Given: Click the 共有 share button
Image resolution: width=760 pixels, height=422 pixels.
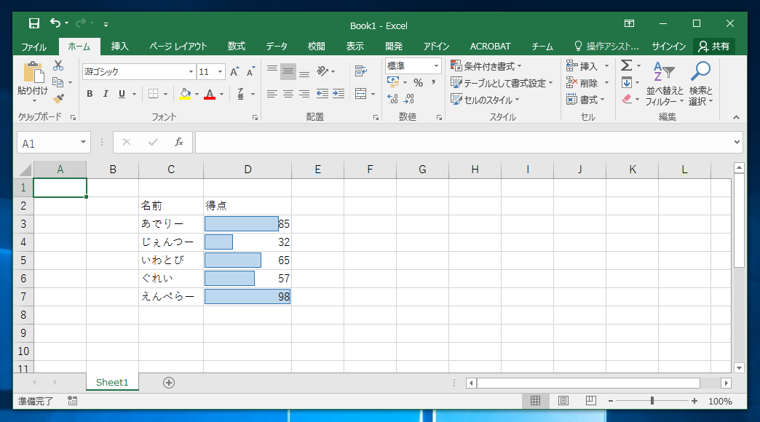Looking at the screenshot, I should tap(714, 47).
